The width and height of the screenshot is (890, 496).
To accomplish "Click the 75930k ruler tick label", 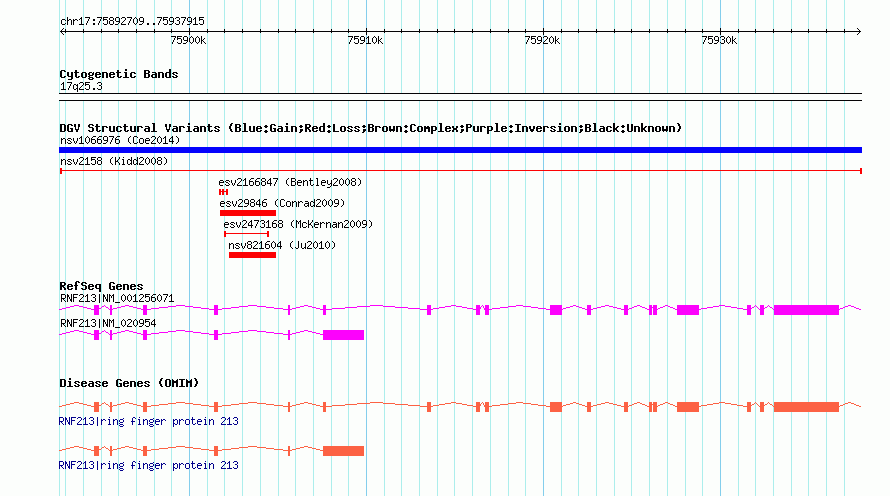I will pyautogui.click(x=720, y=40).
